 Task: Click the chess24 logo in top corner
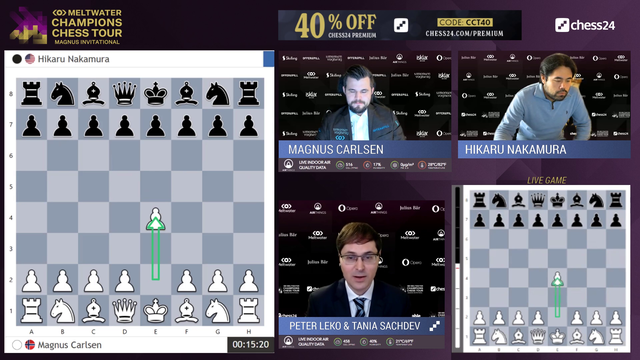584,25
